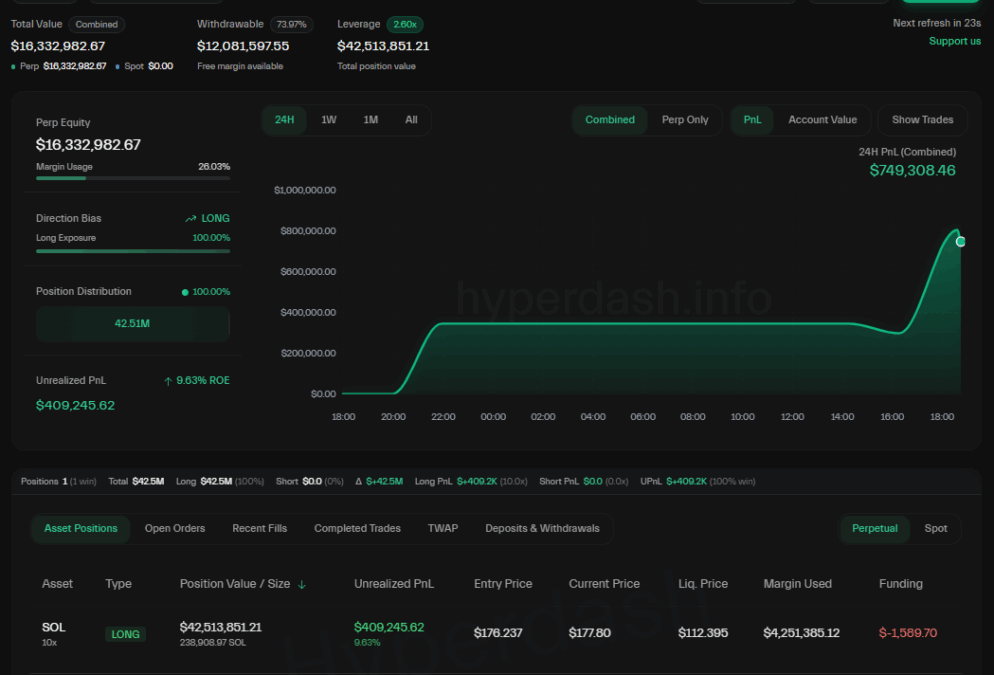Click the Entry Price column header
The height and width of the screenshot is (675, 994).
coord(503,584)
